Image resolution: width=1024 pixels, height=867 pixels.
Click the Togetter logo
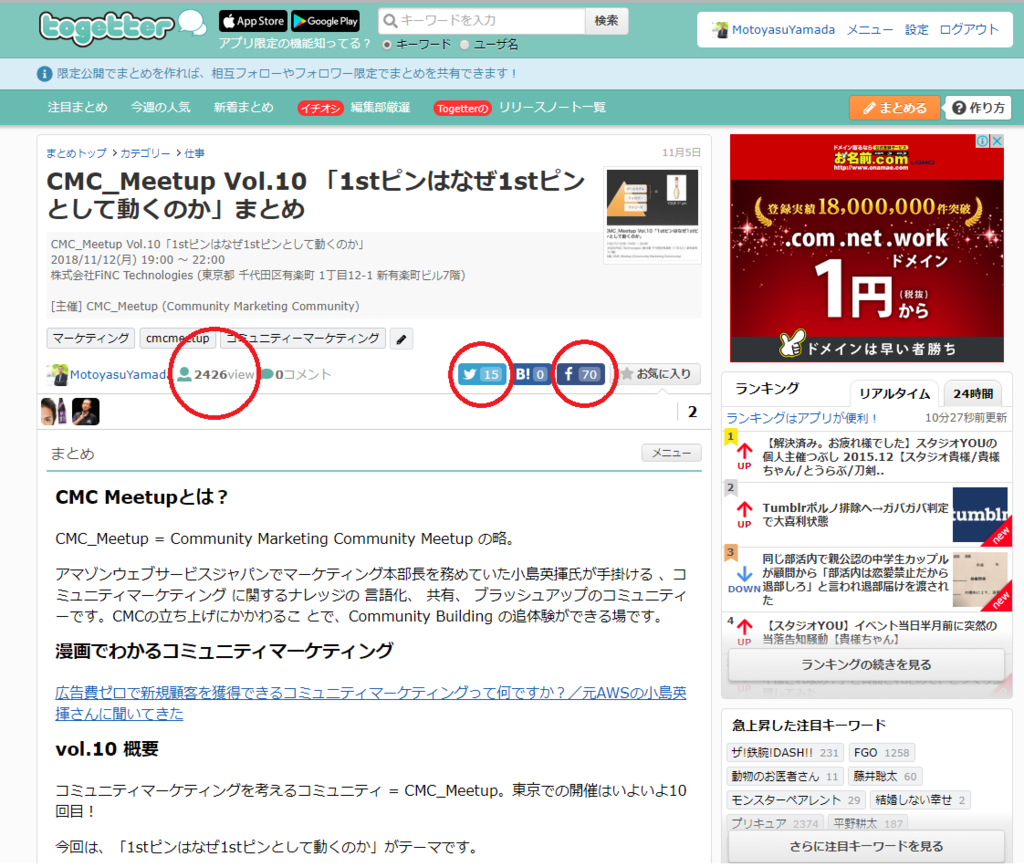tap(122, 27)
